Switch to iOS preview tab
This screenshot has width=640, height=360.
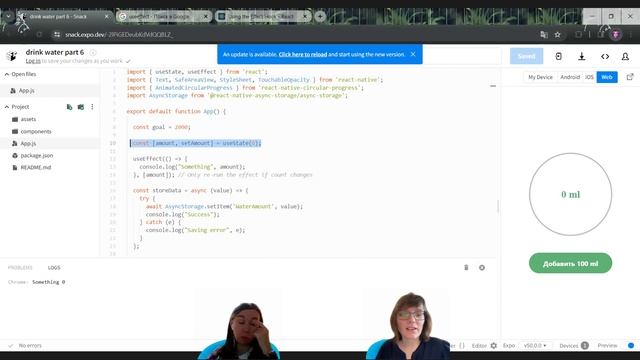(x=589, y=77)
